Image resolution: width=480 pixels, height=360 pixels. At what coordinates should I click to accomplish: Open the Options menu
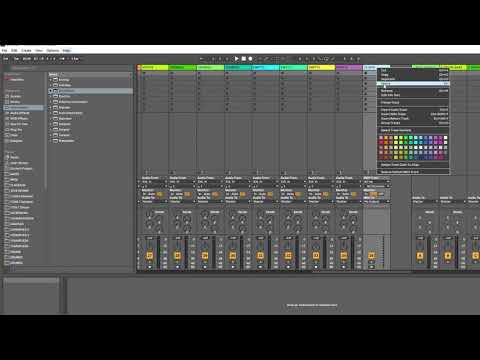53,50
